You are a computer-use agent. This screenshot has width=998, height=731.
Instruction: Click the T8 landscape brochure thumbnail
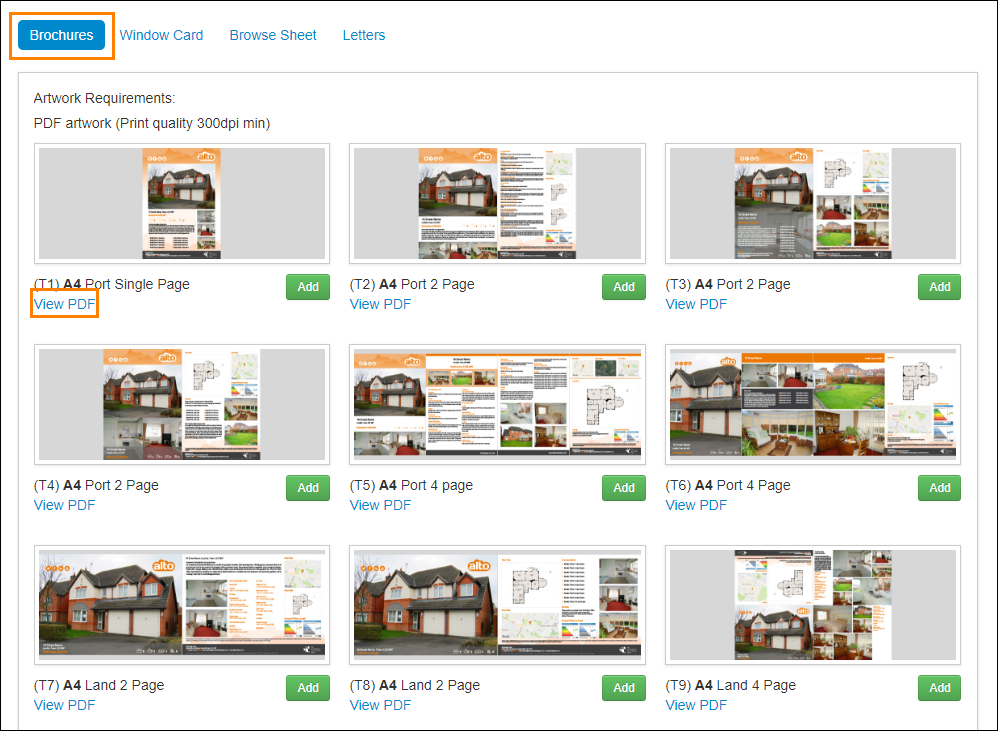(498, 605)
